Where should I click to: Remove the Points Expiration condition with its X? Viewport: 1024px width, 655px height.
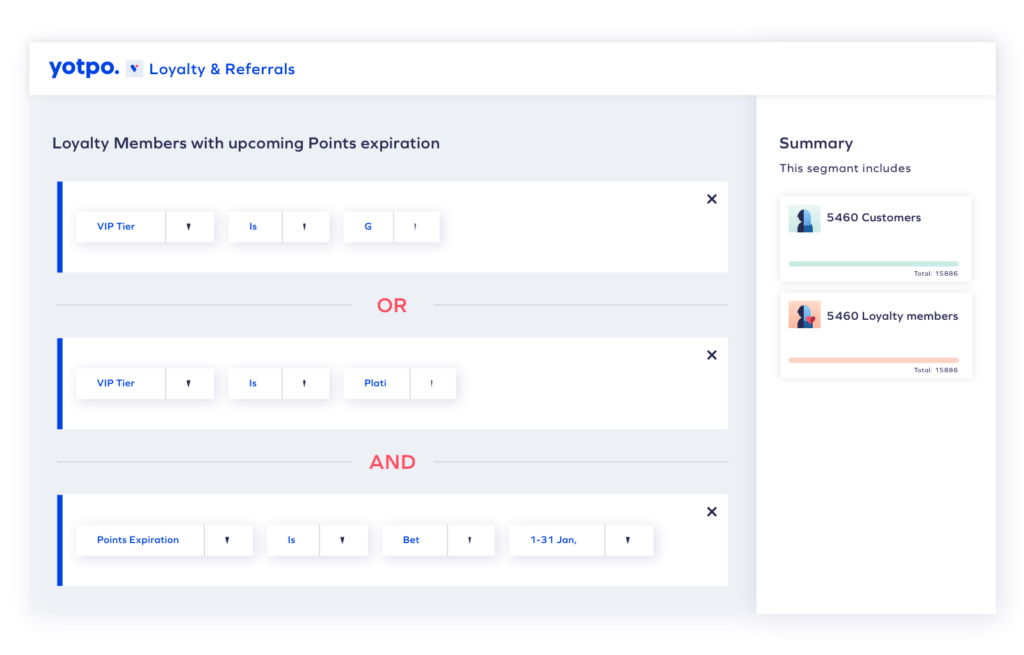711,511
